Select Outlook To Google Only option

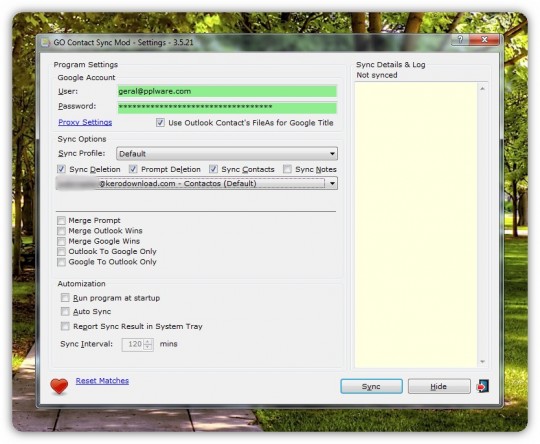[x=61, y=251]
